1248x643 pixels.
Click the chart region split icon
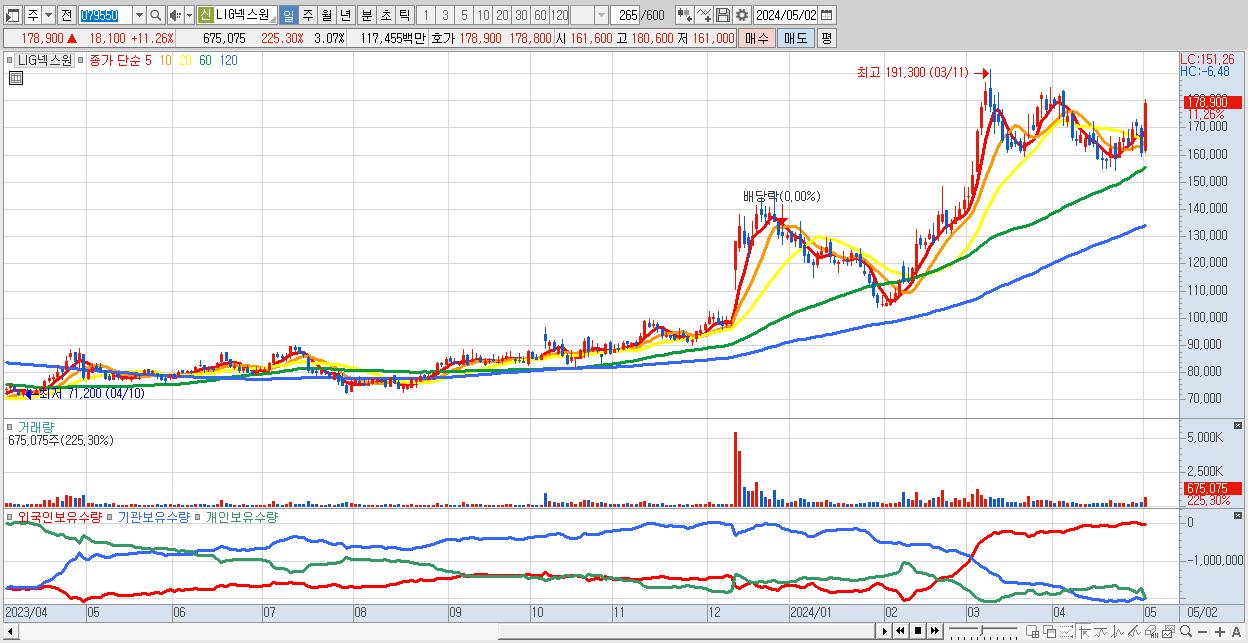(x=1033, y=632)
